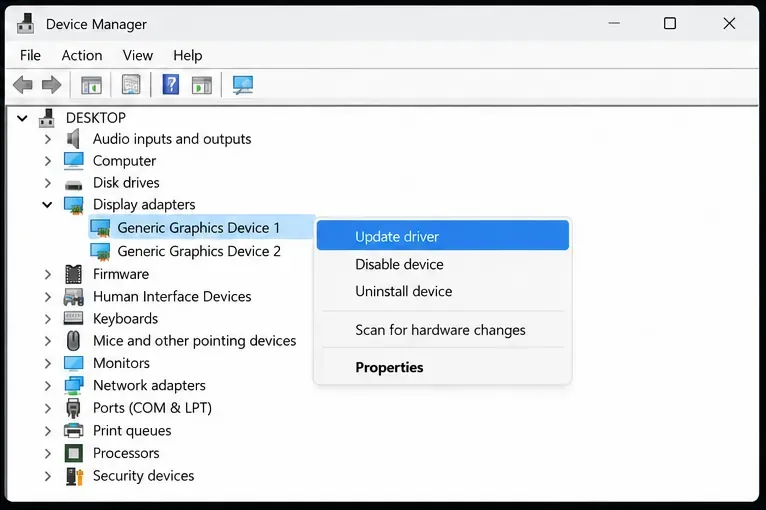
Task: Click the Human Interface Devices icon
Action: (x=74, y=297)
